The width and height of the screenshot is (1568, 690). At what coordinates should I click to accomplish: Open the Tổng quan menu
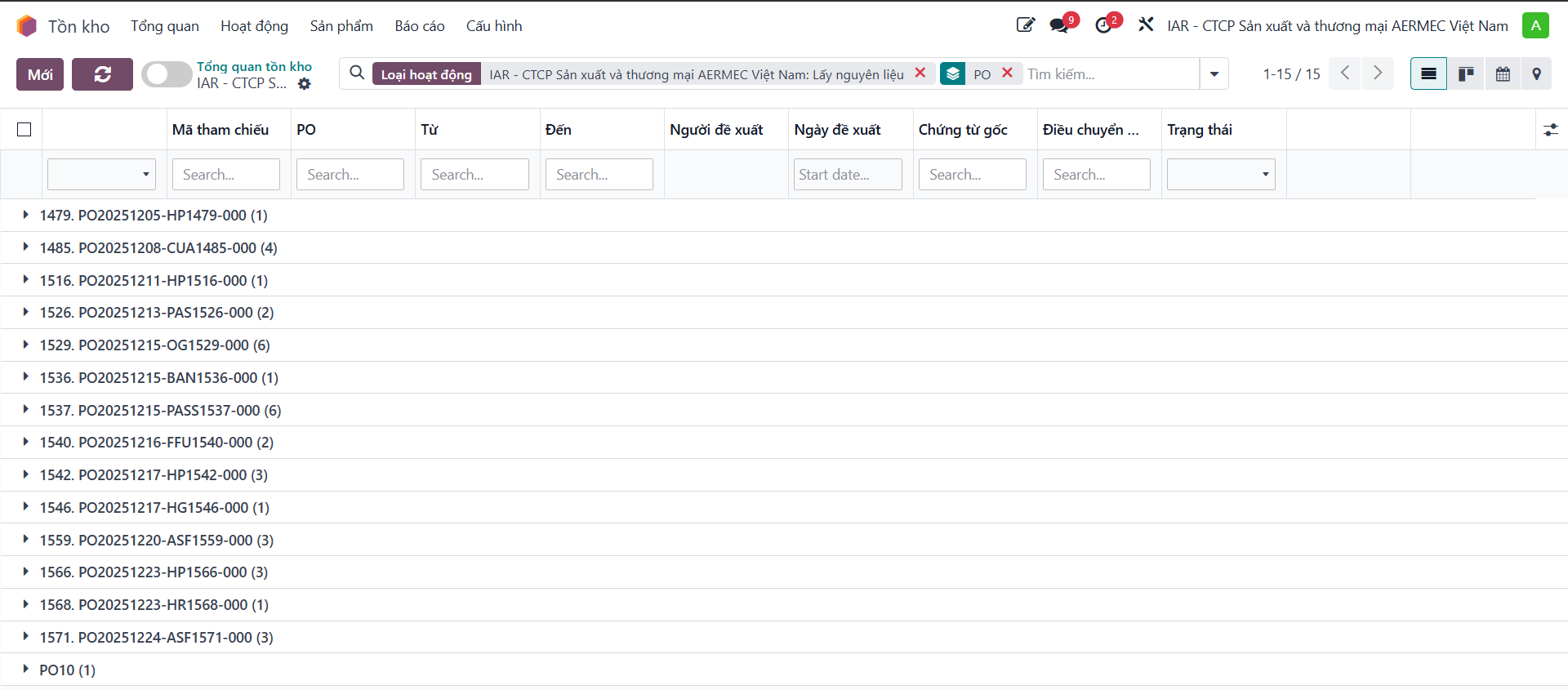(165, 26)
